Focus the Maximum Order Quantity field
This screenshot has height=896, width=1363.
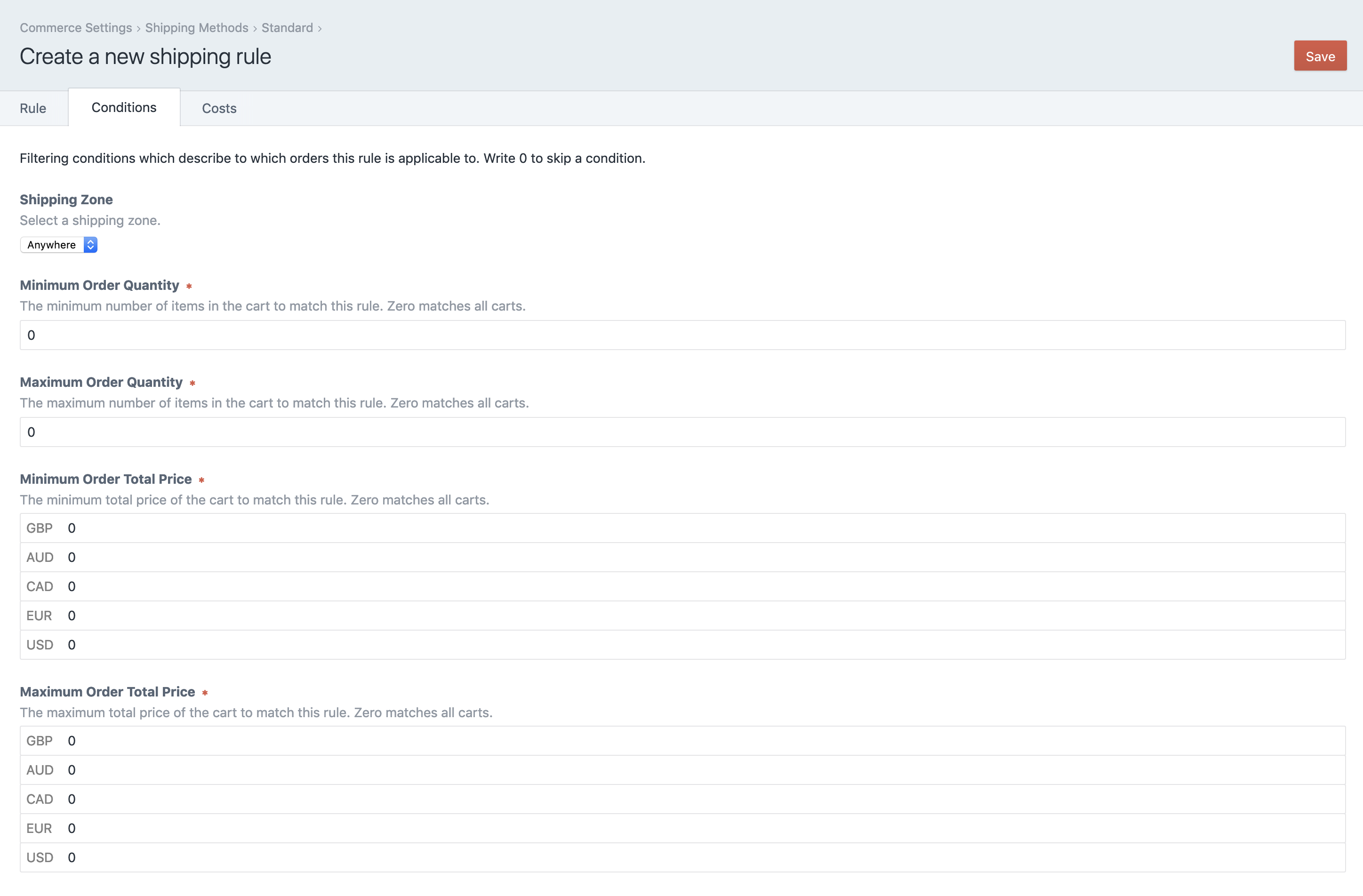pyautogui.click(x=681, y=432)
